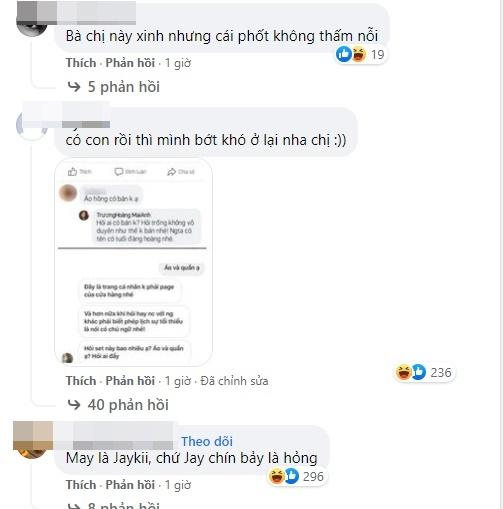
Task: Click the reply arrow icon next to 40 phản hồi
Action: coord(74,405)
